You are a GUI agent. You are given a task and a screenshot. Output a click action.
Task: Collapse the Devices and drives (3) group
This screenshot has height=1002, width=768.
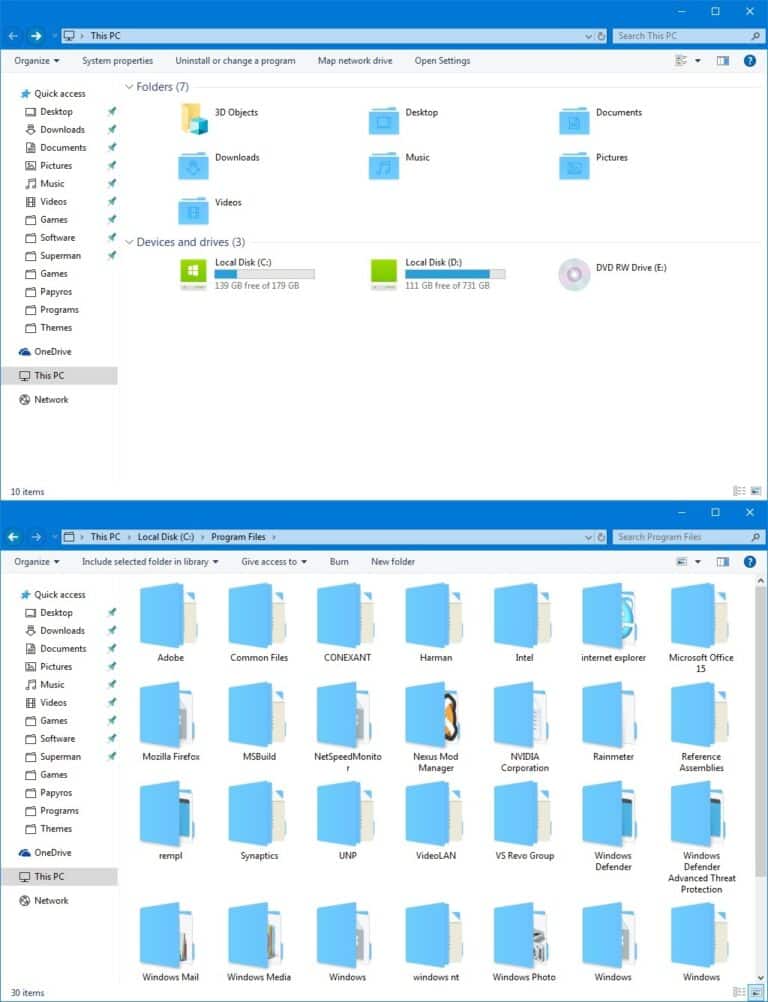tap(129, 242)
